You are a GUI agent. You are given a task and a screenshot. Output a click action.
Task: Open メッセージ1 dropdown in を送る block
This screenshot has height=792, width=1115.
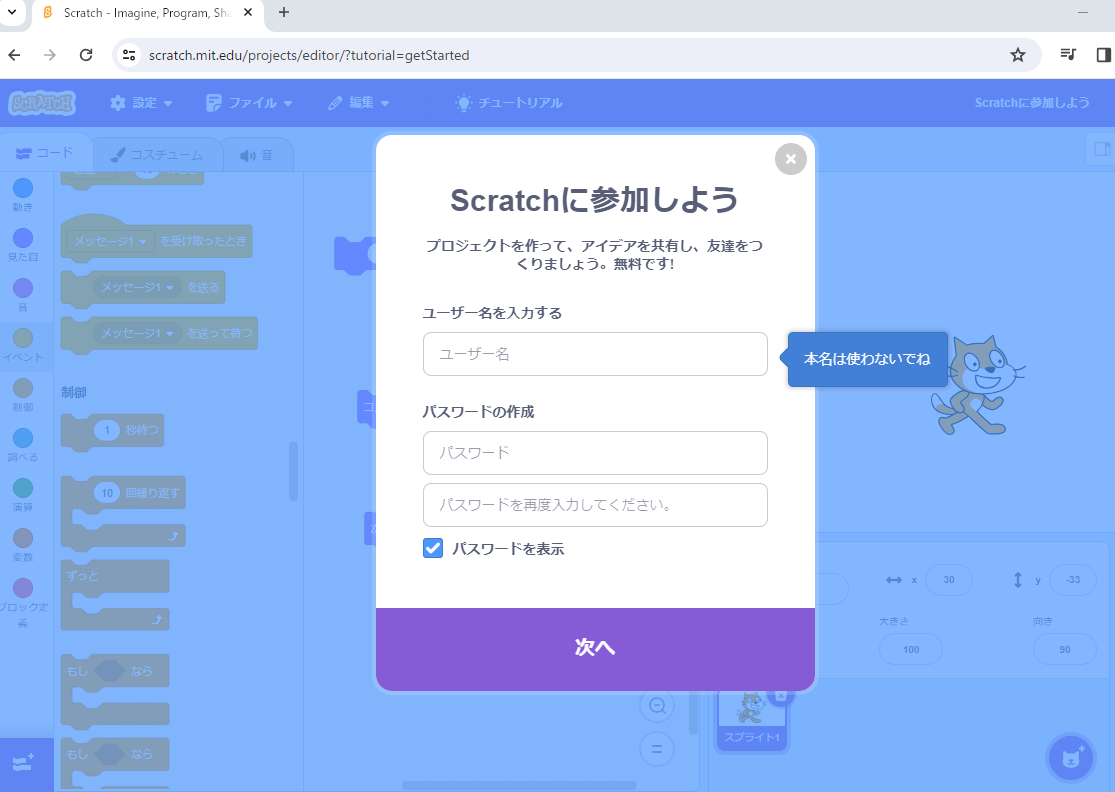pyautogui.click(x=137, y=287)
